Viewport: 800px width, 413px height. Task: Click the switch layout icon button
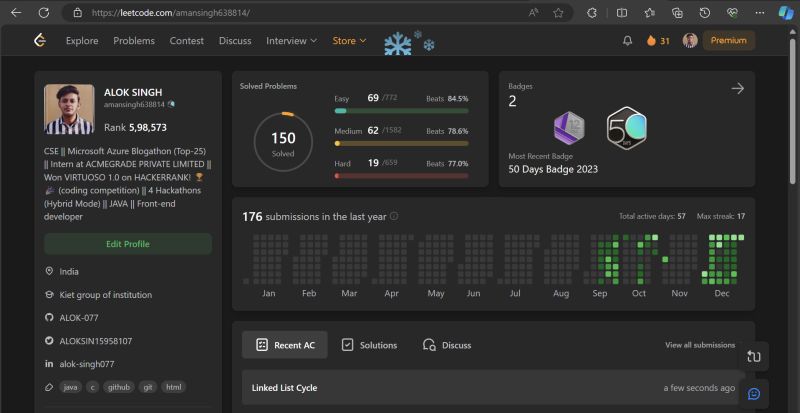[x=754, y=356]
